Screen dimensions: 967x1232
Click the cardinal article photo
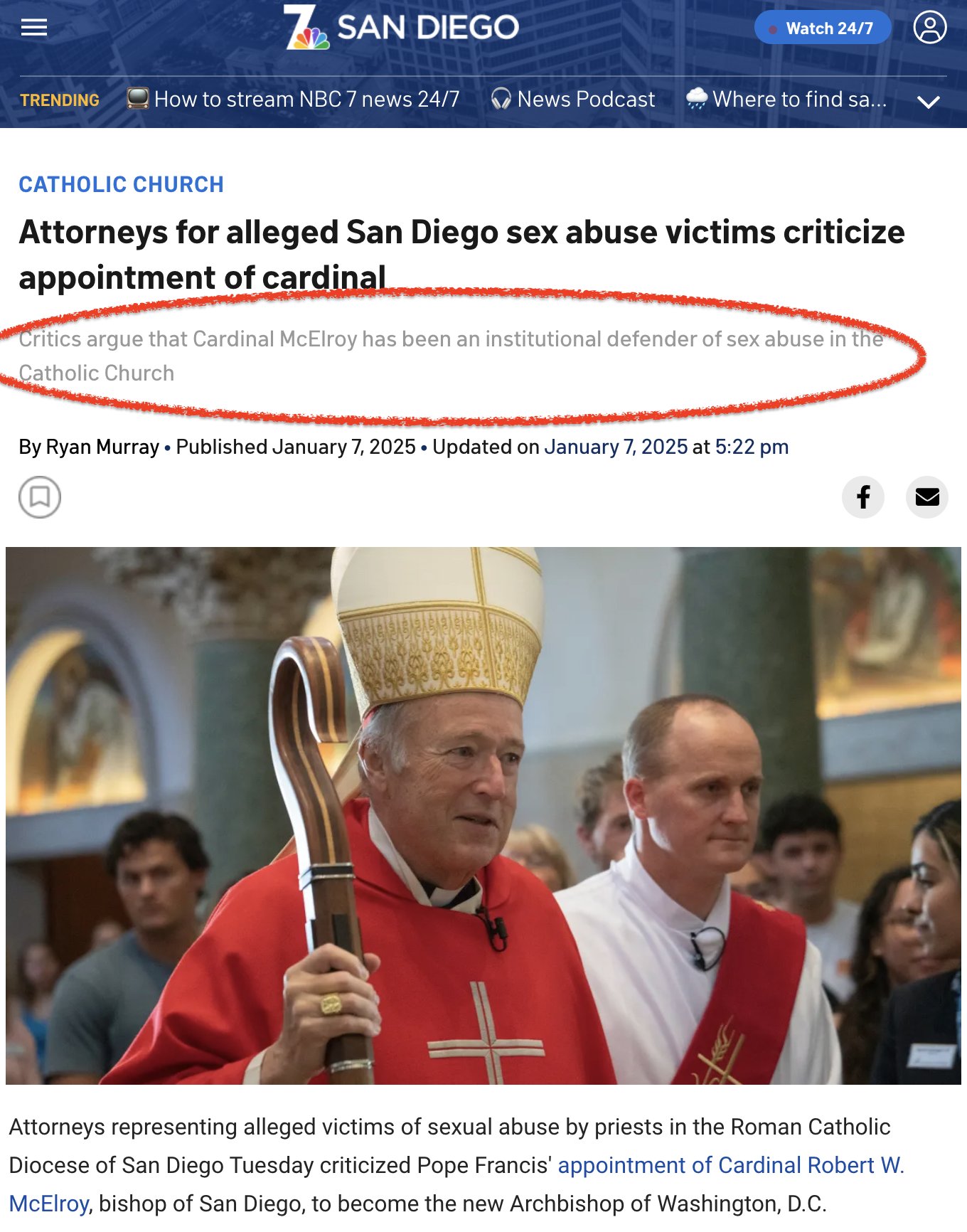click(x=483, y=815)
